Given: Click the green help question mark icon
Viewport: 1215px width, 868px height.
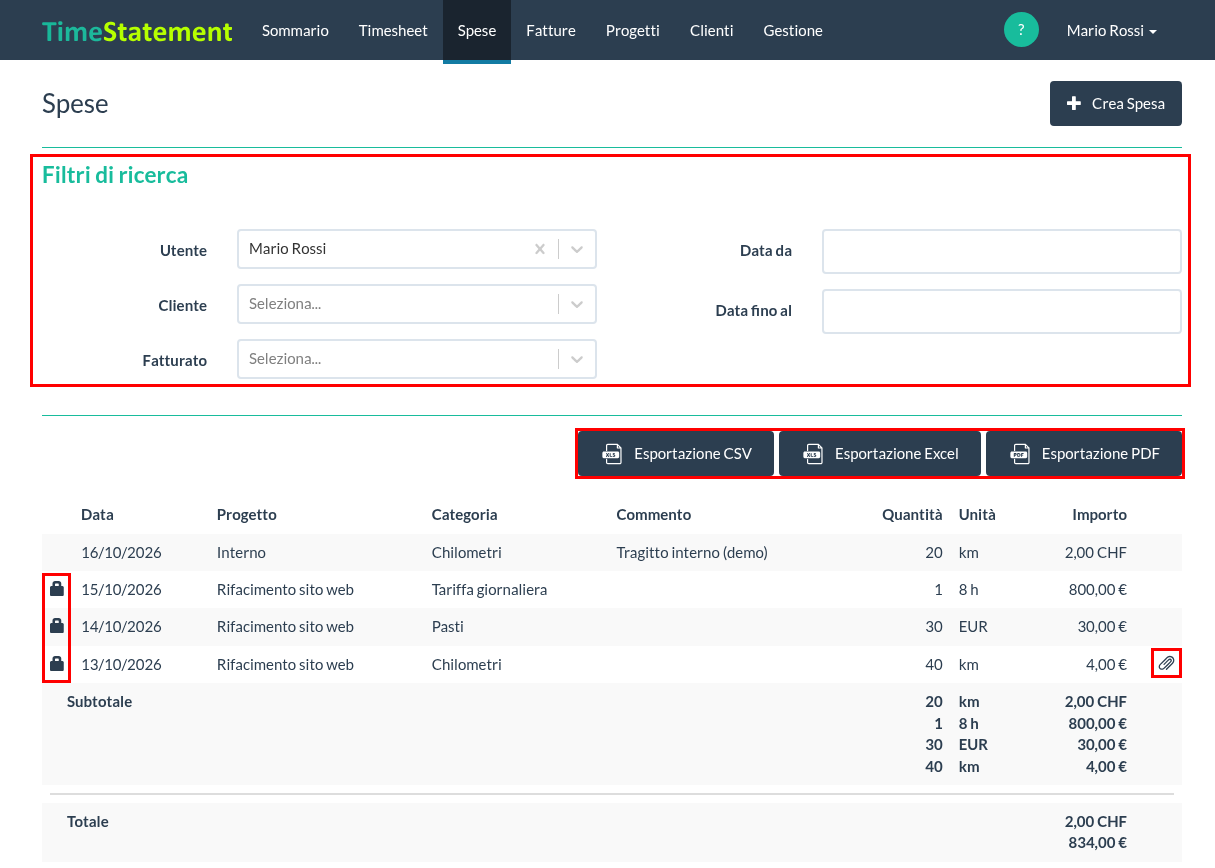Looking at the screenshot, I should (1021, 30).
